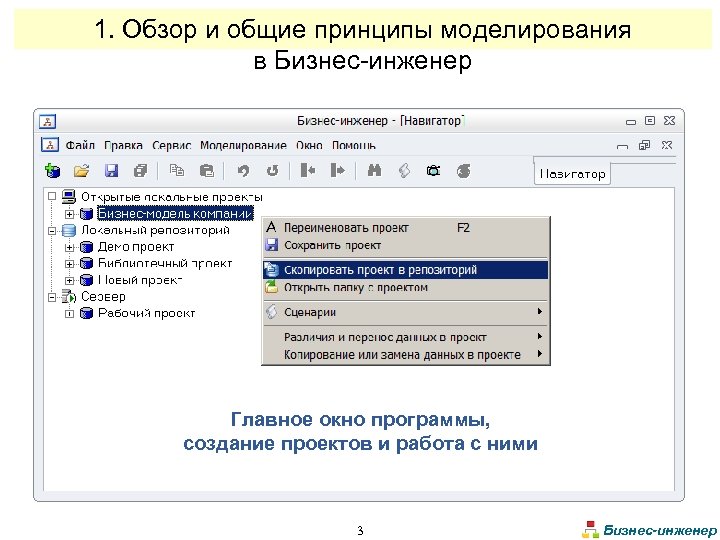Click the navigate back toolbar icon

tap(308, 170)
